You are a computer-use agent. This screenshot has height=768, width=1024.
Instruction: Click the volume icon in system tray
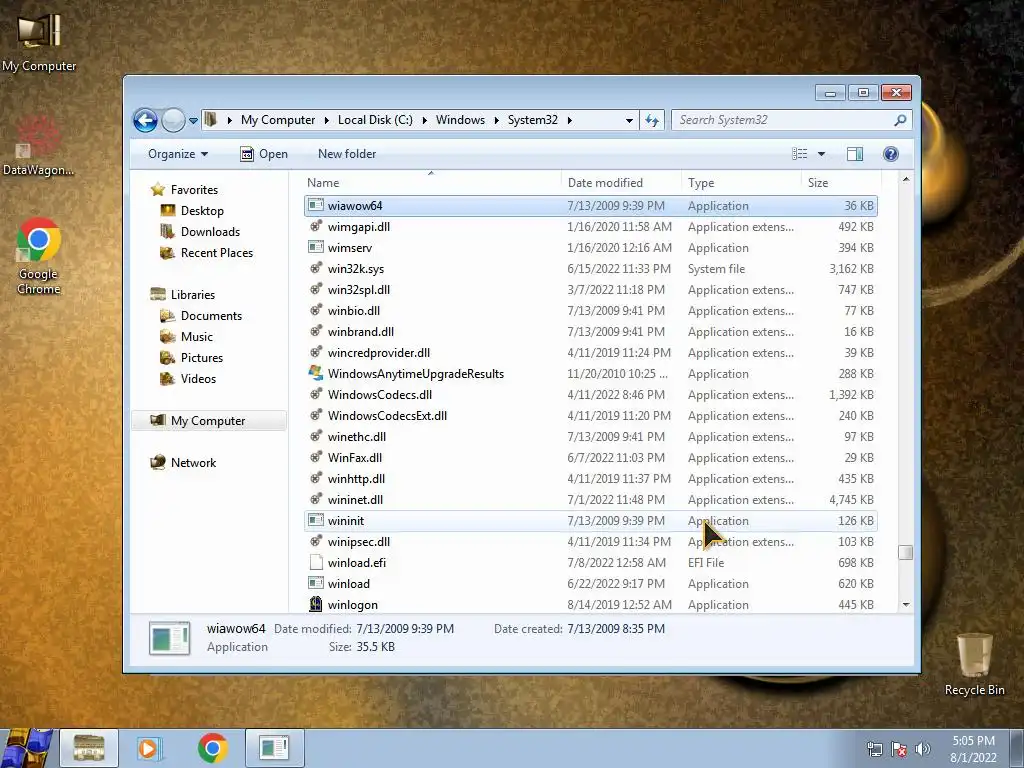tap(923, 749)
